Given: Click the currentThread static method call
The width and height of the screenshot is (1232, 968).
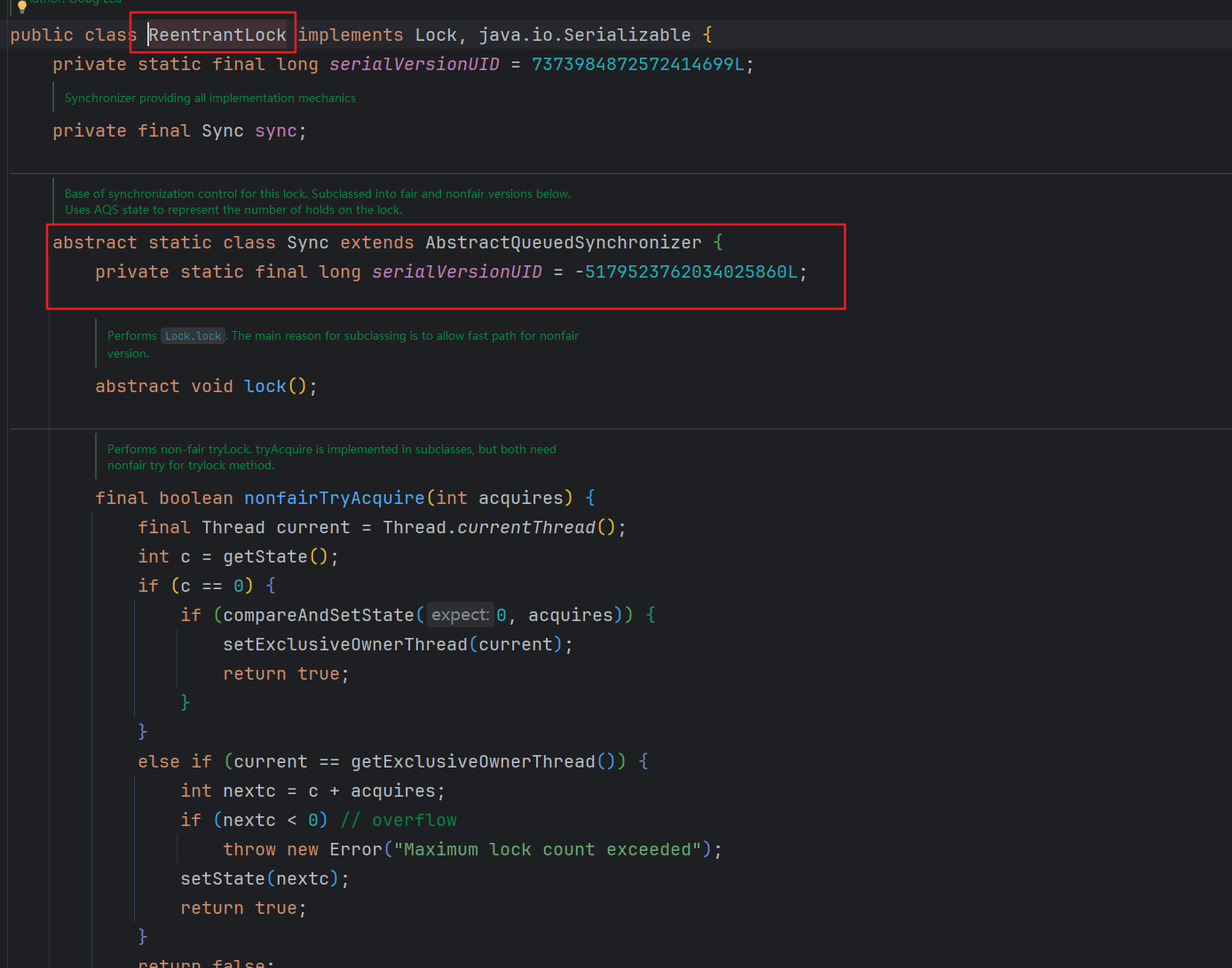Looking at the screenshot, I should pos(526,528).
